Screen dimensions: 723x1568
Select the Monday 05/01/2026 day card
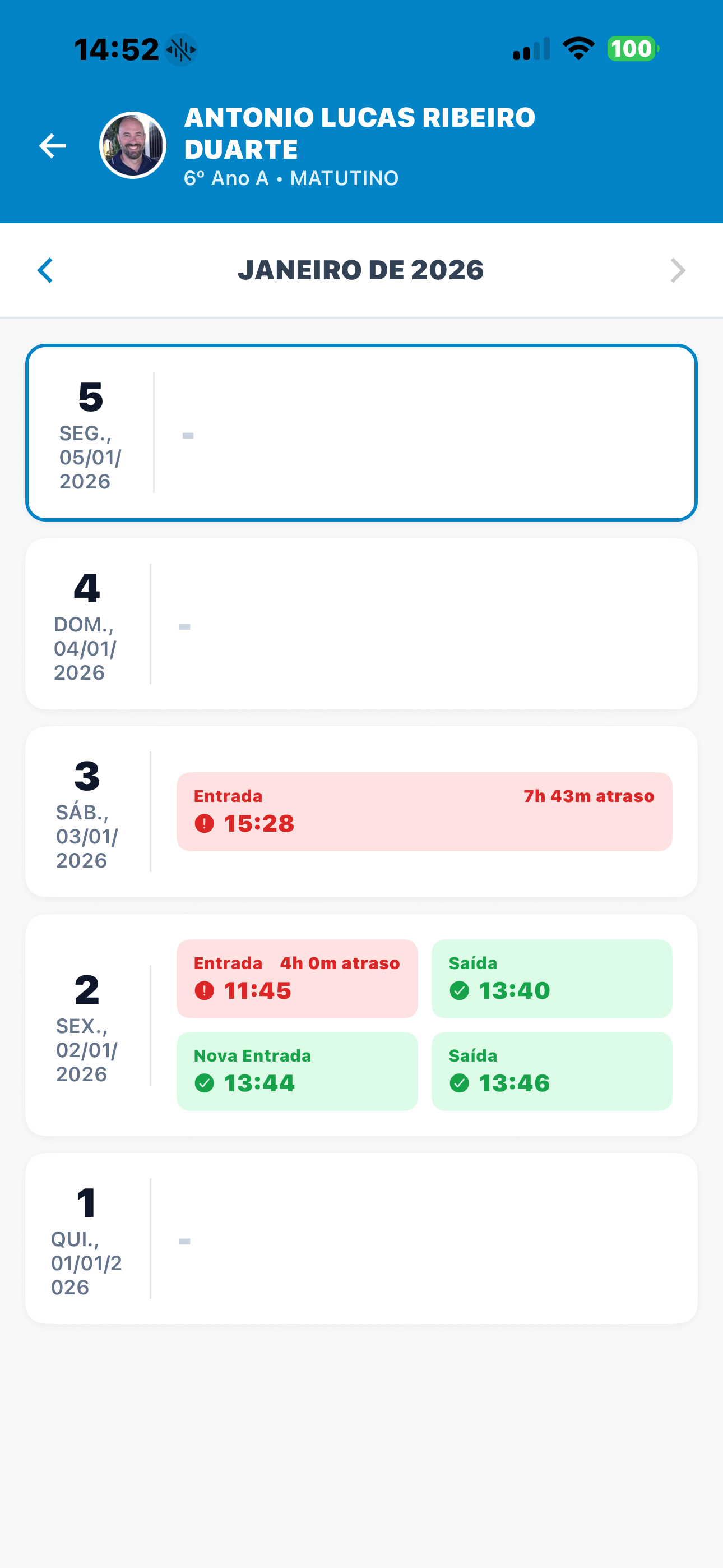pos(361,433)
